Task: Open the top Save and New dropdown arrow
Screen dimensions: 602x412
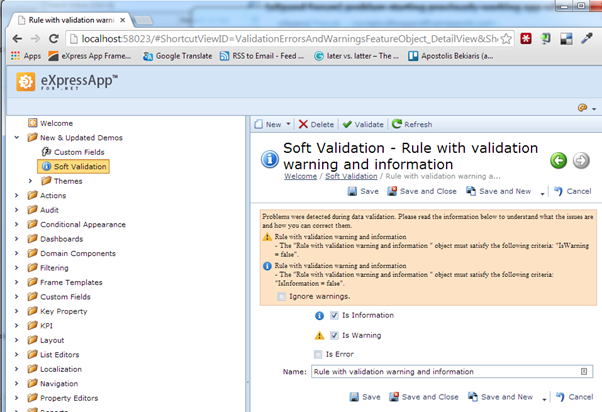Action: coord(542,193)
